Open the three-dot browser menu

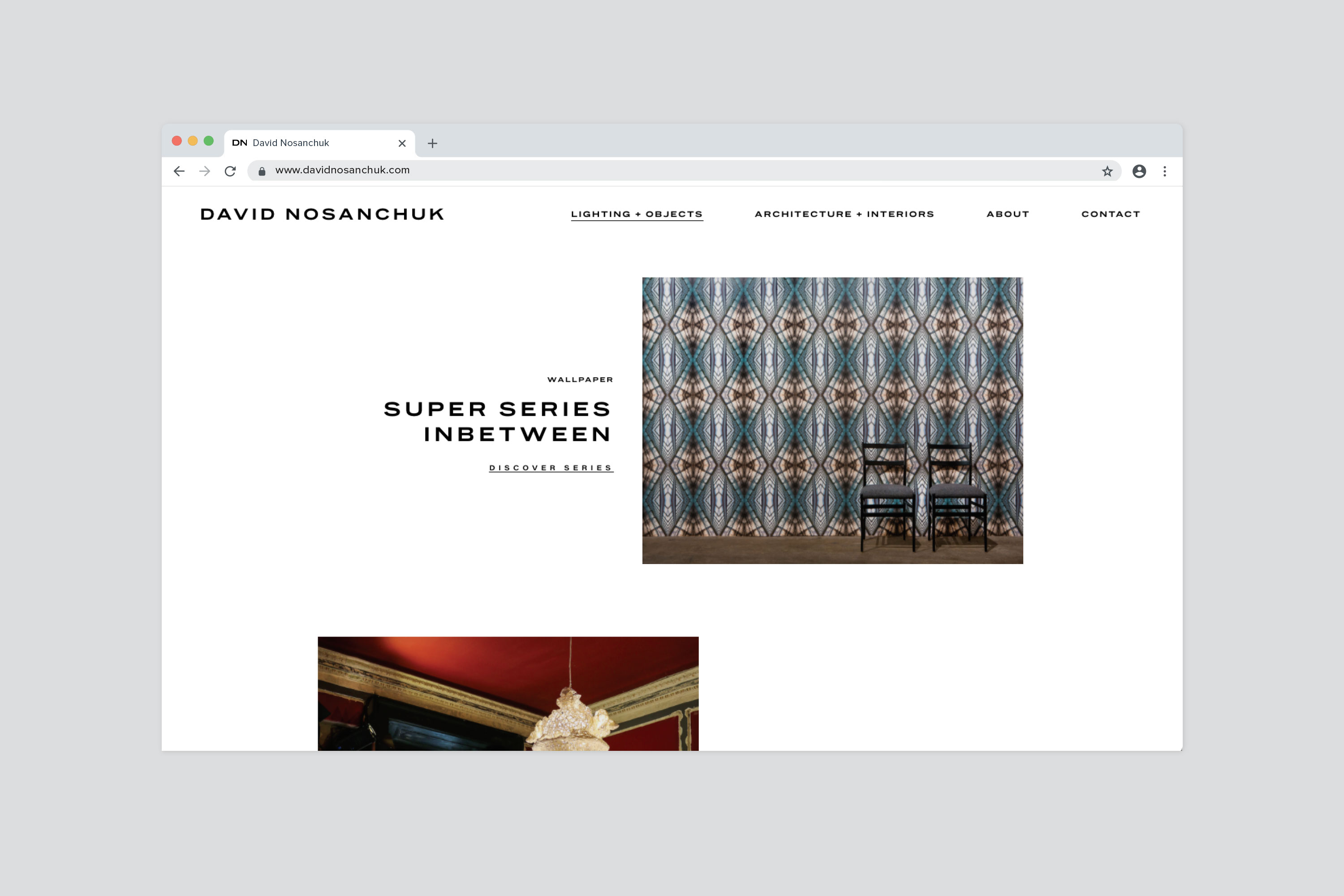(x=1164, y=171)
